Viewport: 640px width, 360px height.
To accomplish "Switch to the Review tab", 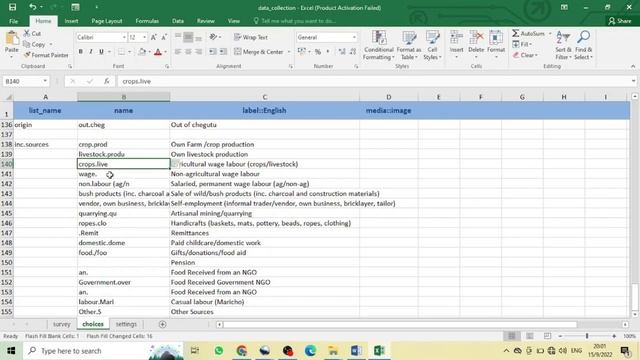I will (206, 21).
